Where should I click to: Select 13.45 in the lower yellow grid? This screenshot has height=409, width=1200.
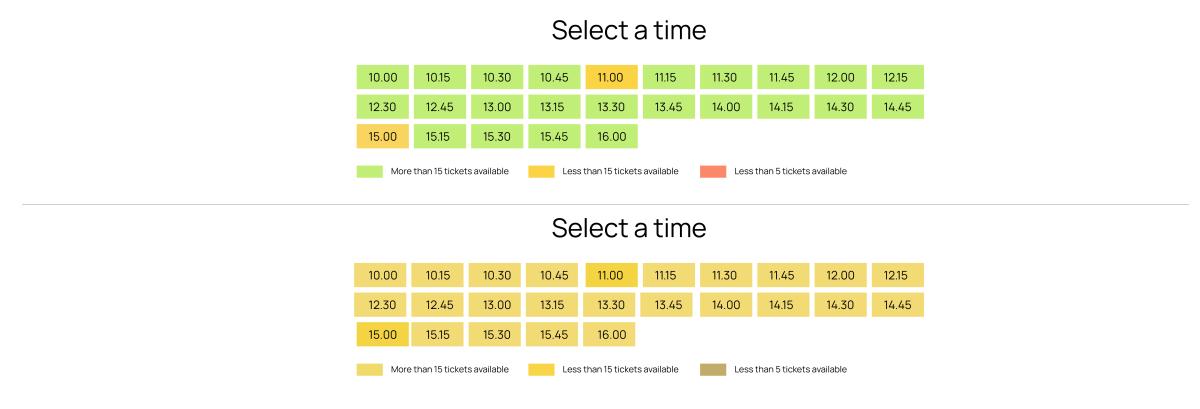(x=667, y=305)
